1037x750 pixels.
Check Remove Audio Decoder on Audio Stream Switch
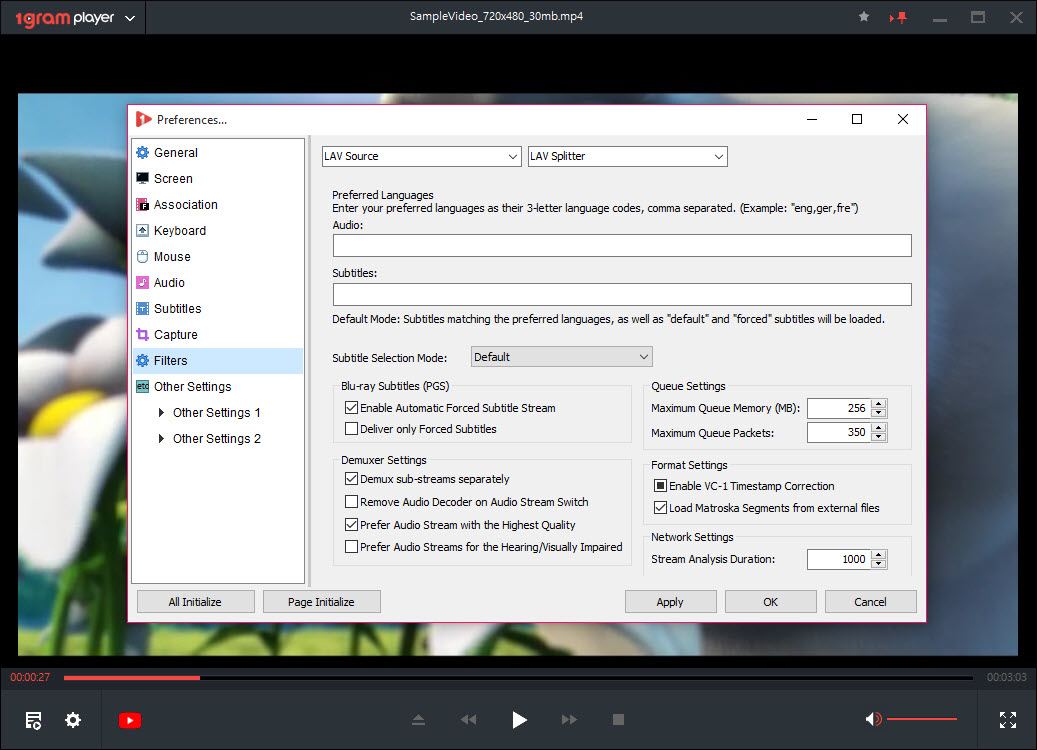tap(351, 502)
